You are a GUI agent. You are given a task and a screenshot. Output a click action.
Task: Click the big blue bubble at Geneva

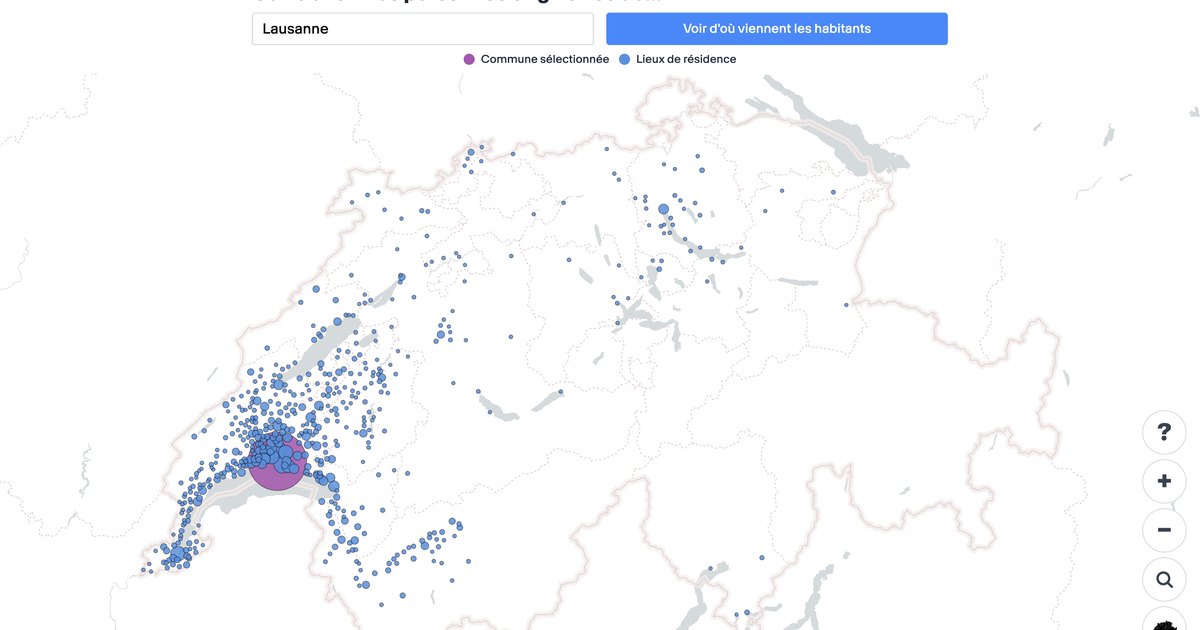tap(177, 554)
